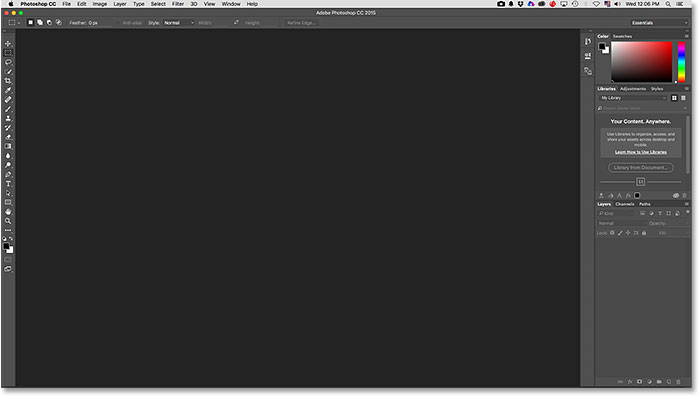Viewport: 699px width, 396px height.
Task: Click the Search Adobe Stock field
Action: [641, 108]
